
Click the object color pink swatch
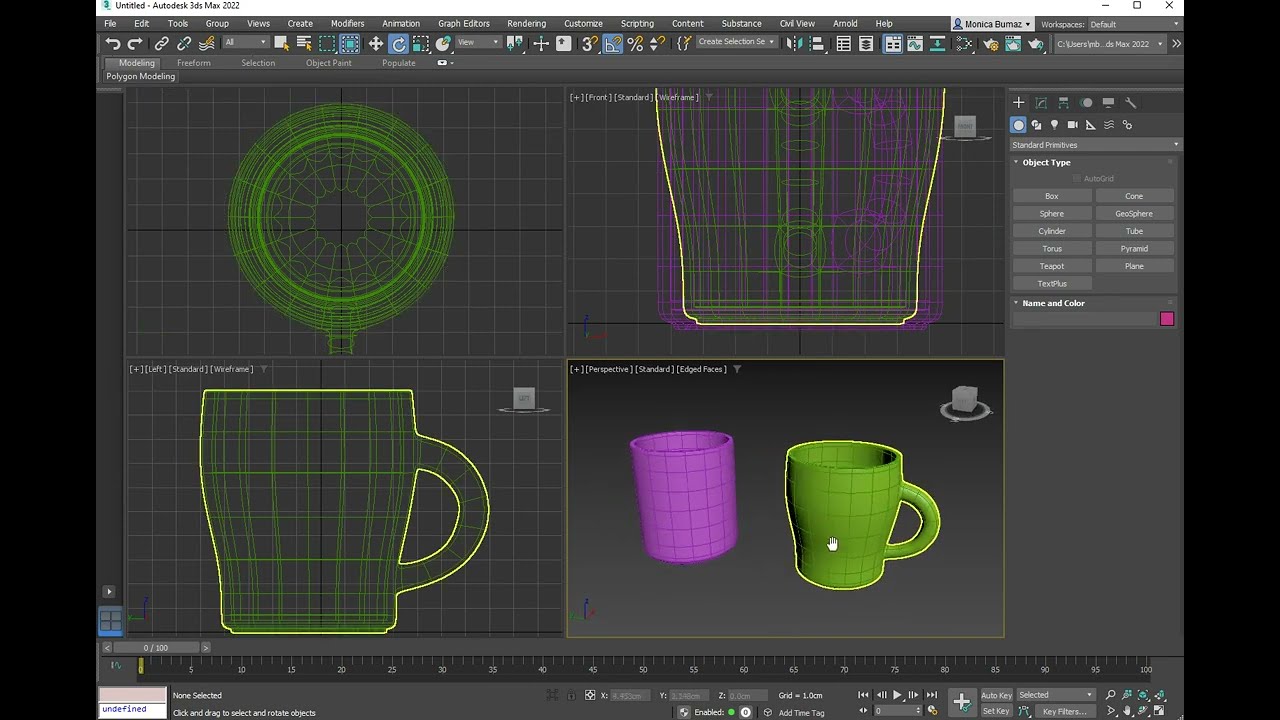[1167, 319]
